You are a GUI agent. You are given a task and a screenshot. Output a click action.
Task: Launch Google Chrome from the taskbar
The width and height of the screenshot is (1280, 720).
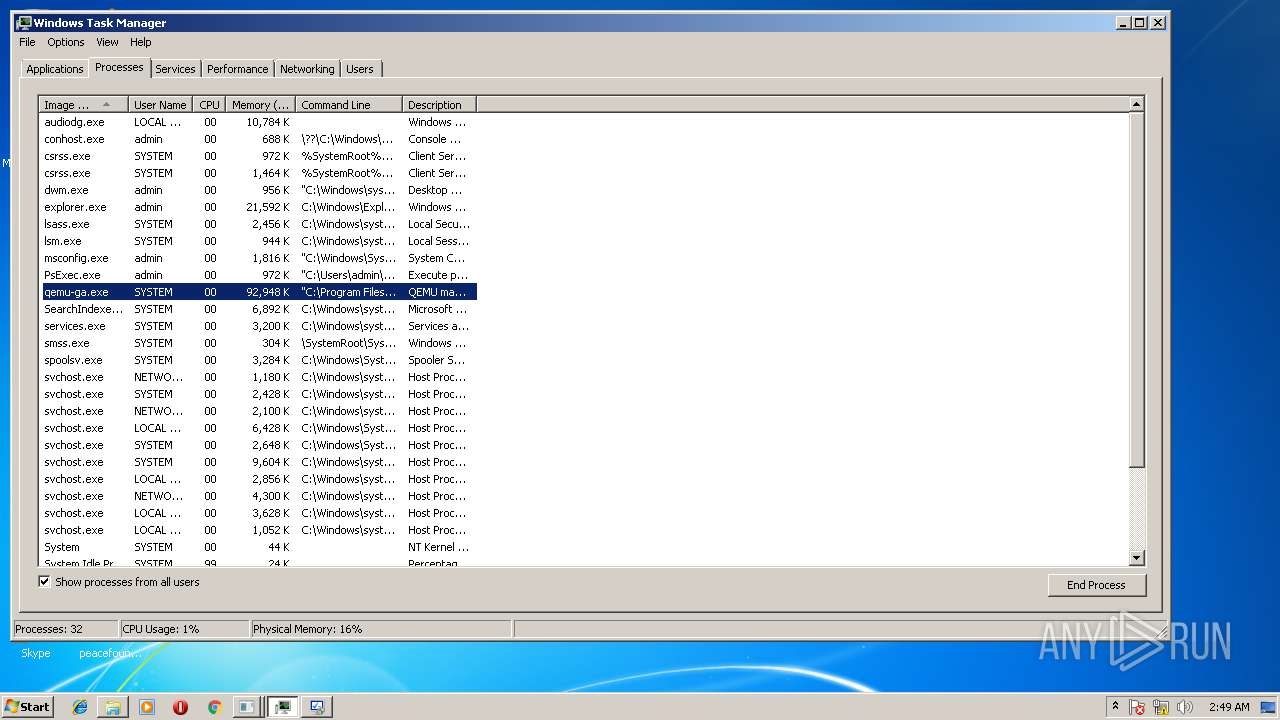coord(214,707)
